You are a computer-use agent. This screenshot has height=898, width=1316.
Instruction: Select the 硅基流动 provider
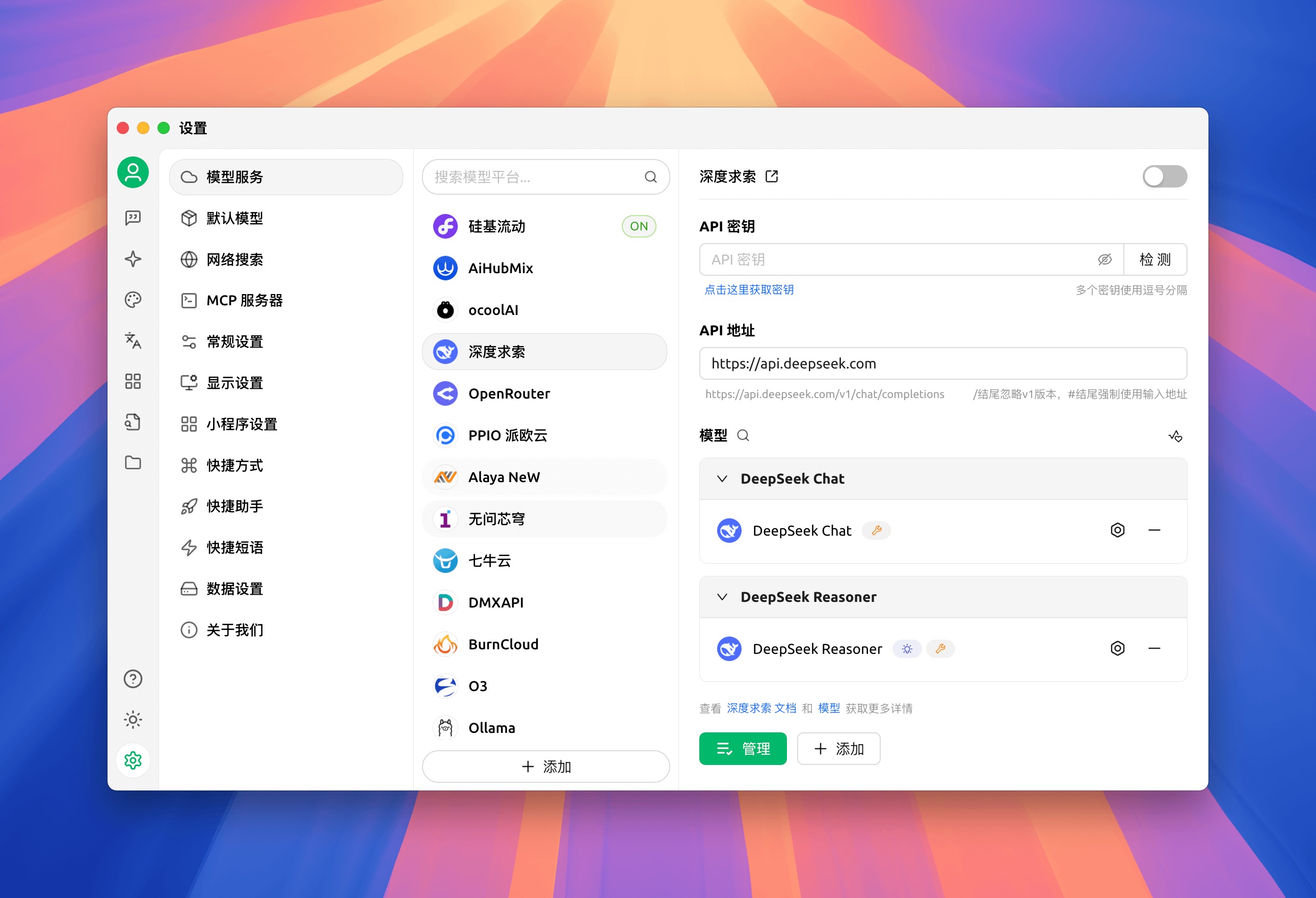[x=545, y=226]
